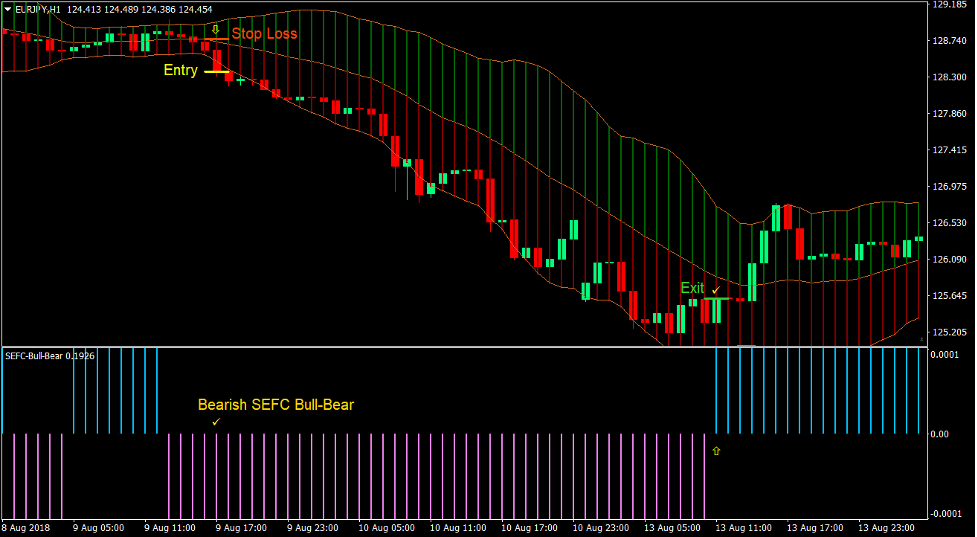This screenshot has height=537, width=977.
Task: Click indicator scale value -0.0001
Action: coord(946,514)
